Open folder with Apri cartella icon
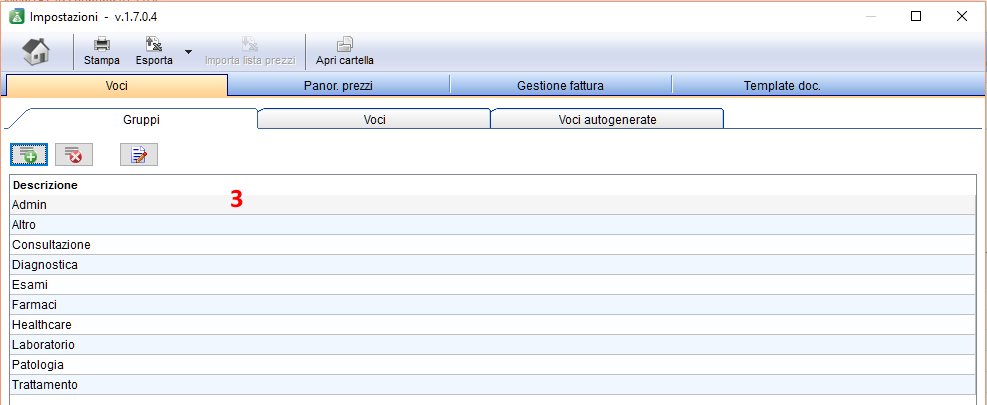Image resolution: width=987 pixels, height=405 pixels. 344,52
